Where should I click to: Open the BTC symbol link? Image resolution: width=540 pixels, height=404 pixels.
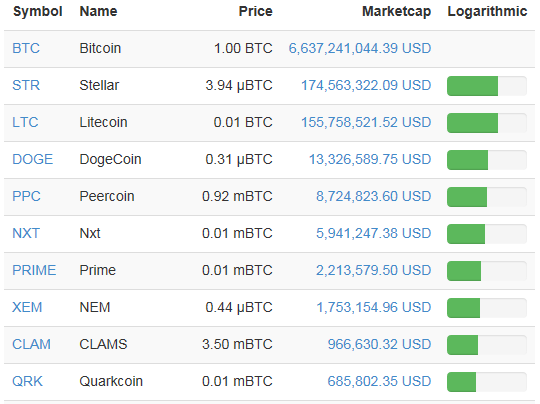point(26,48)
